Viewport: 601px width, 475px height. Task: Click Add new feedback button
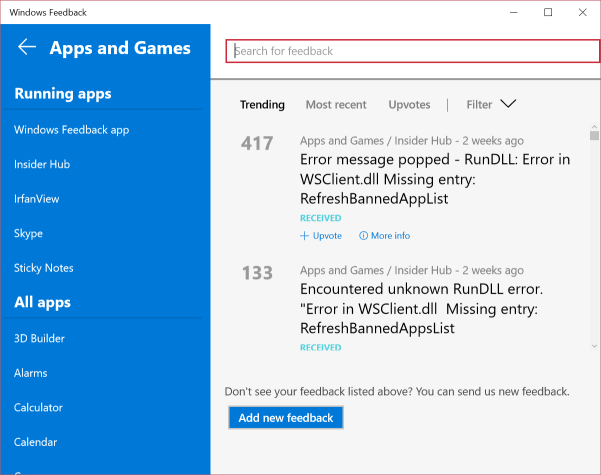285,417
